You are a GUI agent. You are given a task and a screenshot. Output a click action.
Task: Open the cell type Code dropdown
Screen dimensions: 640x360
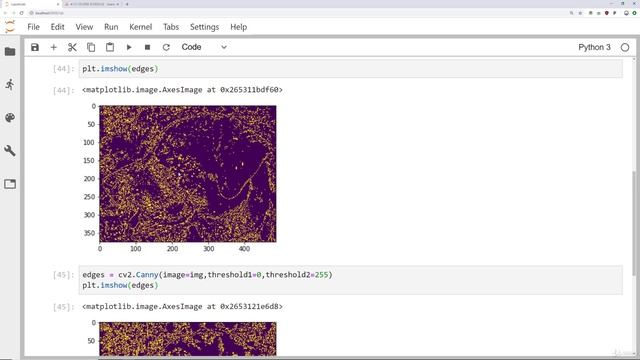pyautogui.click(x=204, y=47)
